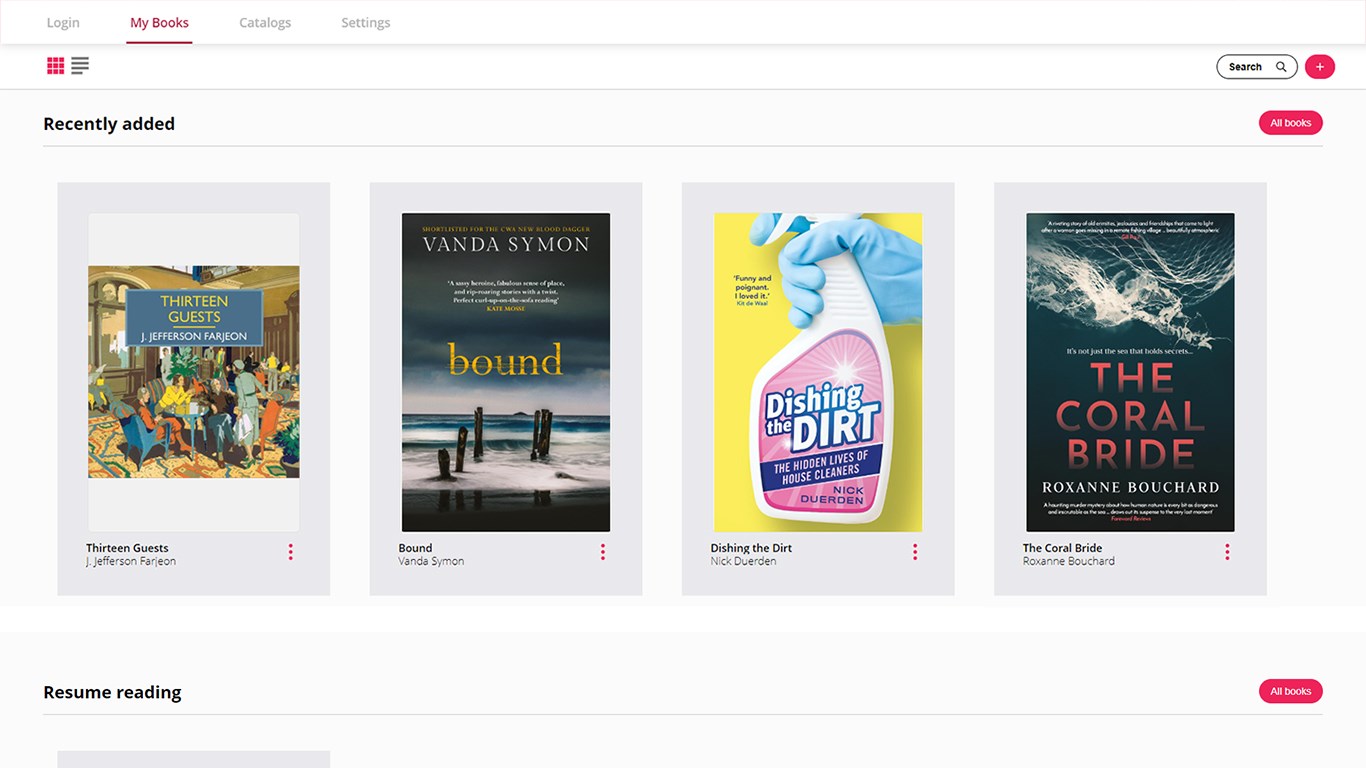Open The Coral Bride book cover

[1130, 372]
